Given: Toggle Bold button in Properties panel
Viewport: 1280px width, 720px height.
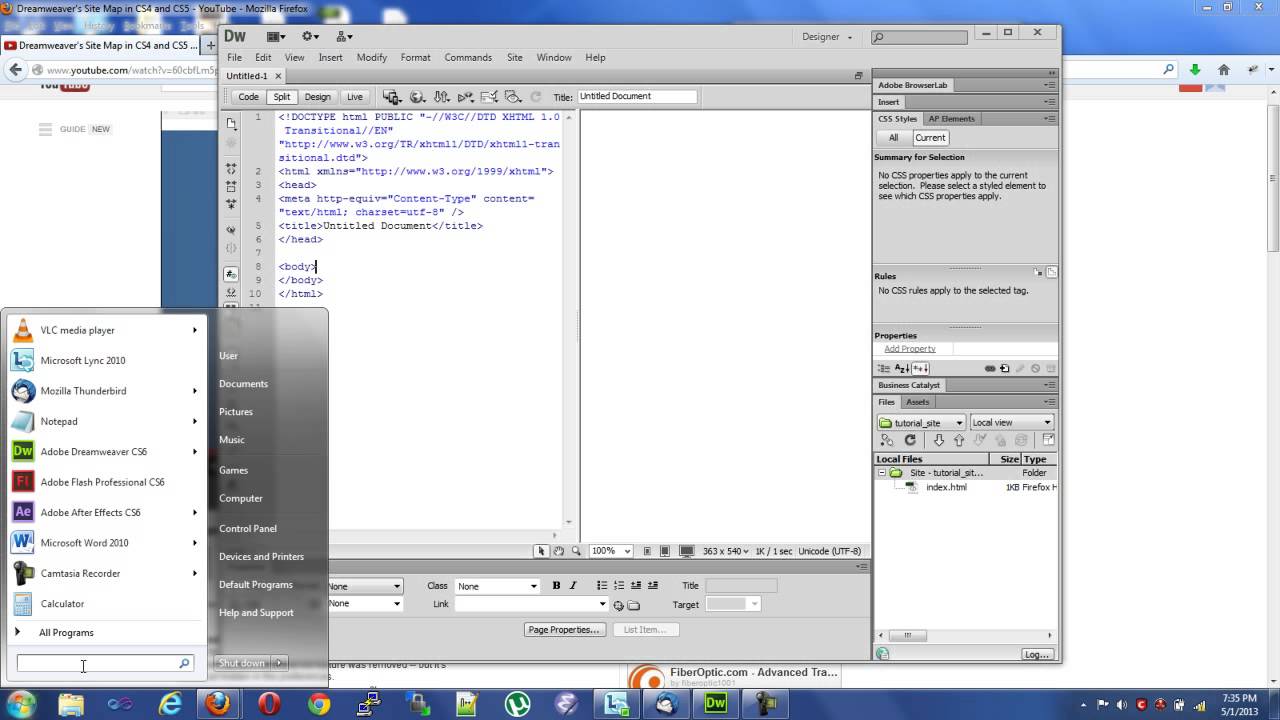Looking at the screenshot, I should (x=556, y=586).
